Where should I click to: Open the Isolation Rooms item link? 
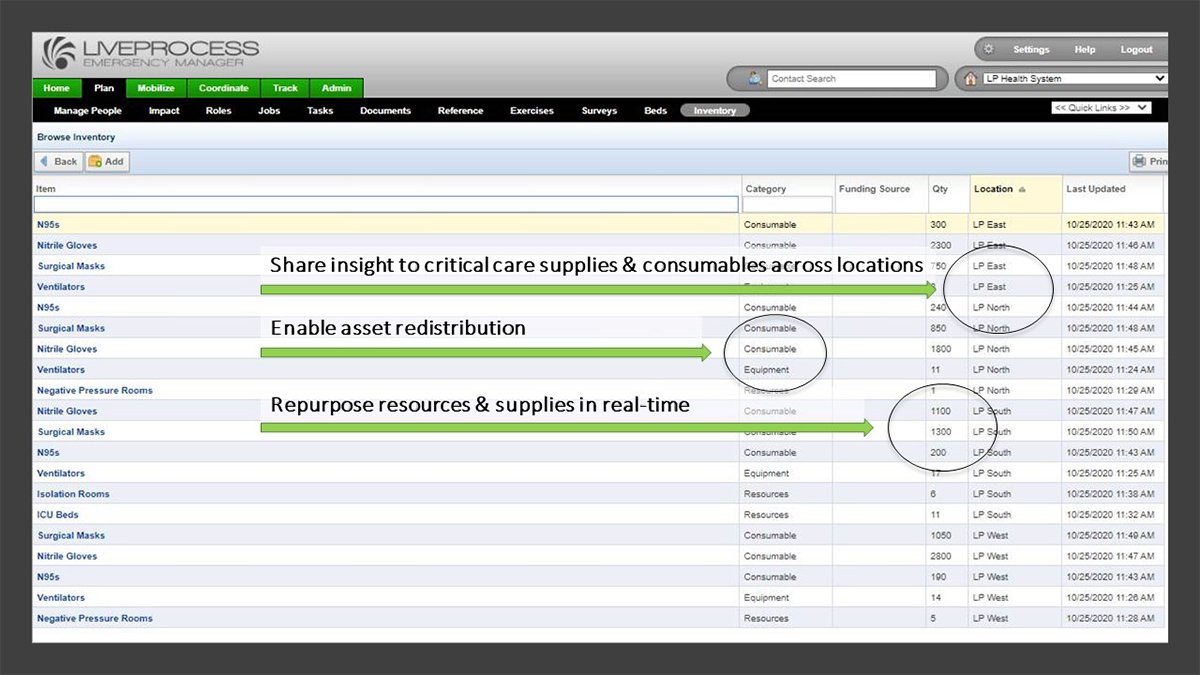(x=73, y=494)
